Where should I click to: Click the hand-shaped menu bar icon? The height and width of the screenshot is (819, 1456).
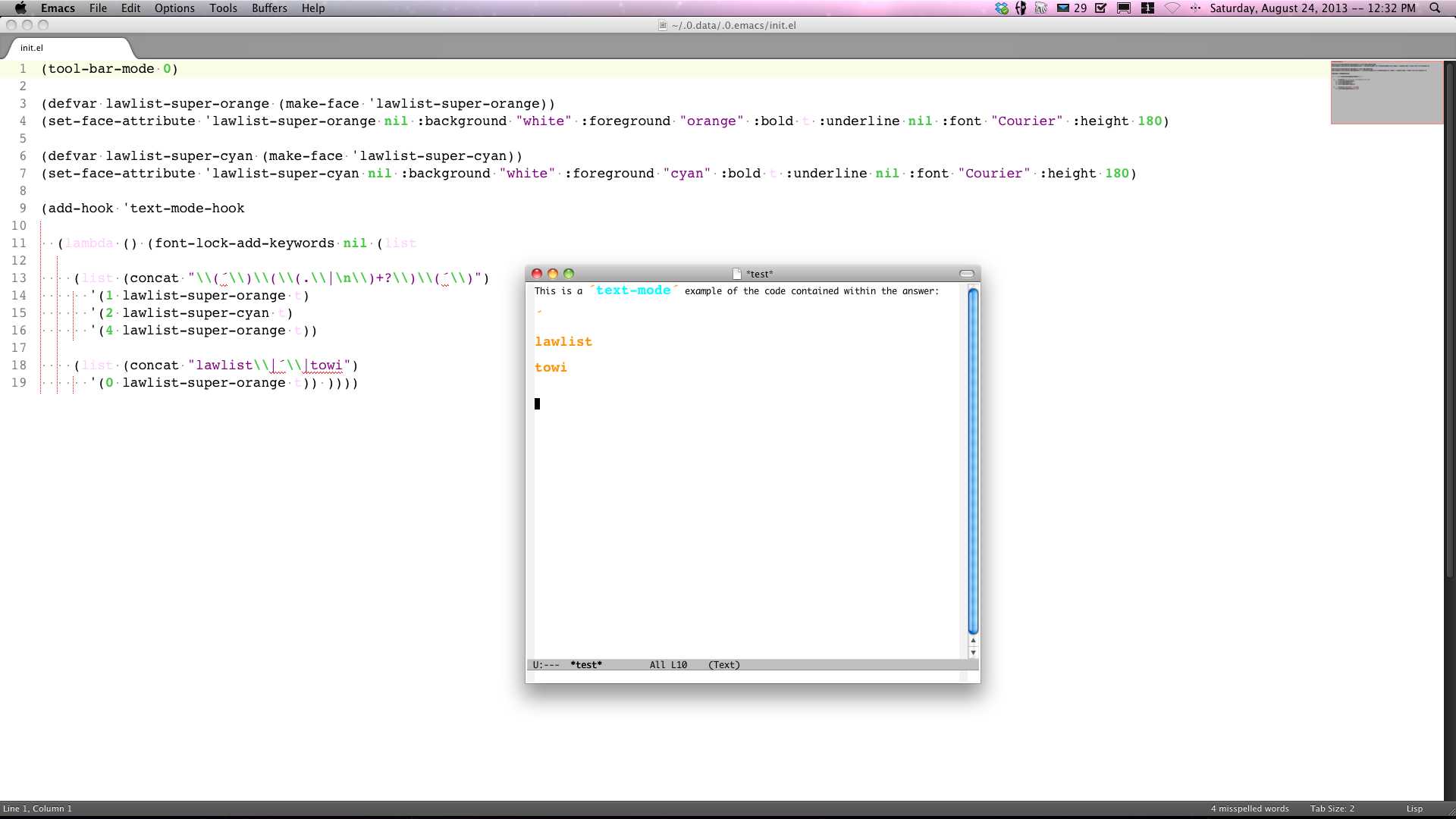(1041, 8)
